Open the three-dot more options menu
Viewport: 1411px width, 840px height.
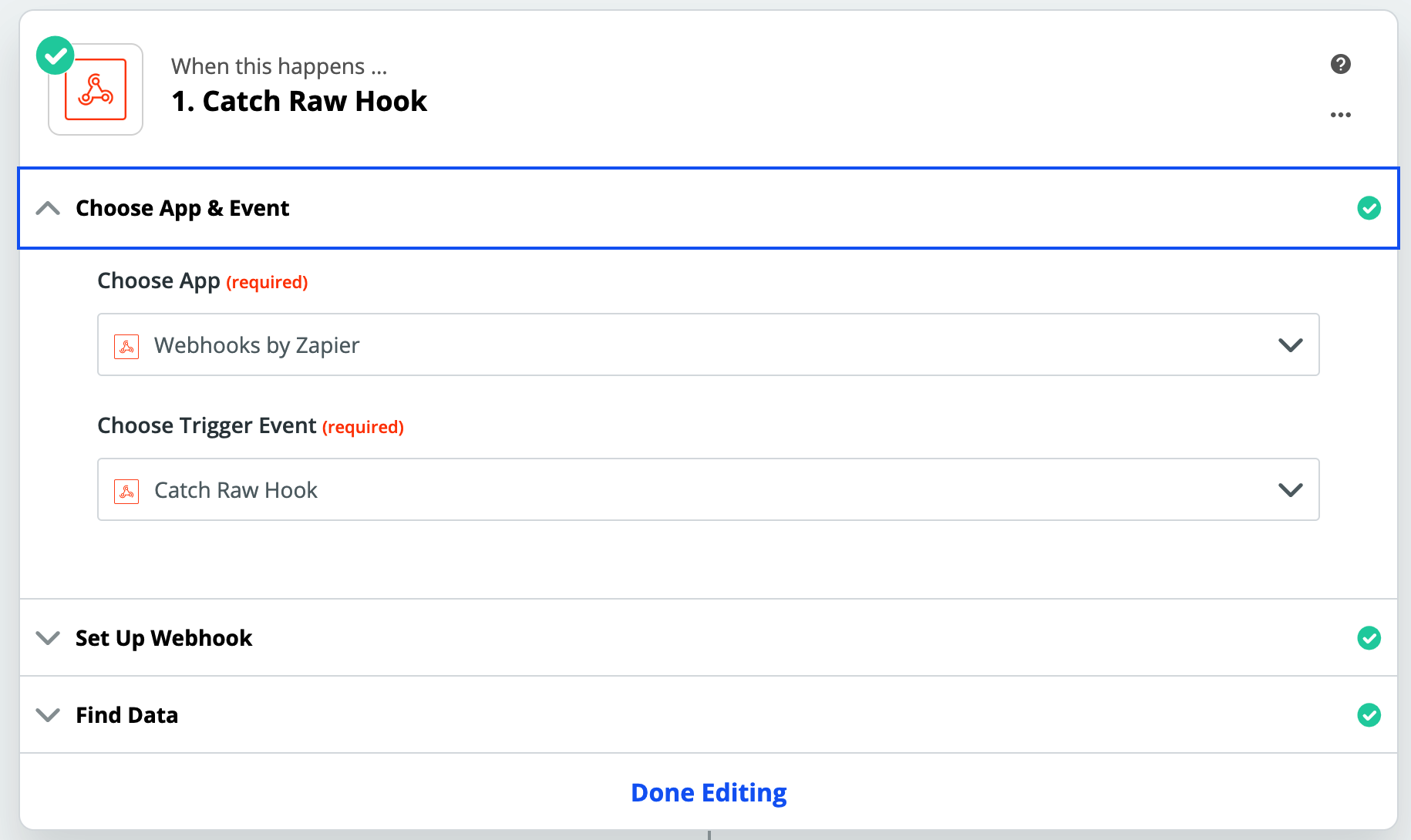click(x=1341, y=115)
